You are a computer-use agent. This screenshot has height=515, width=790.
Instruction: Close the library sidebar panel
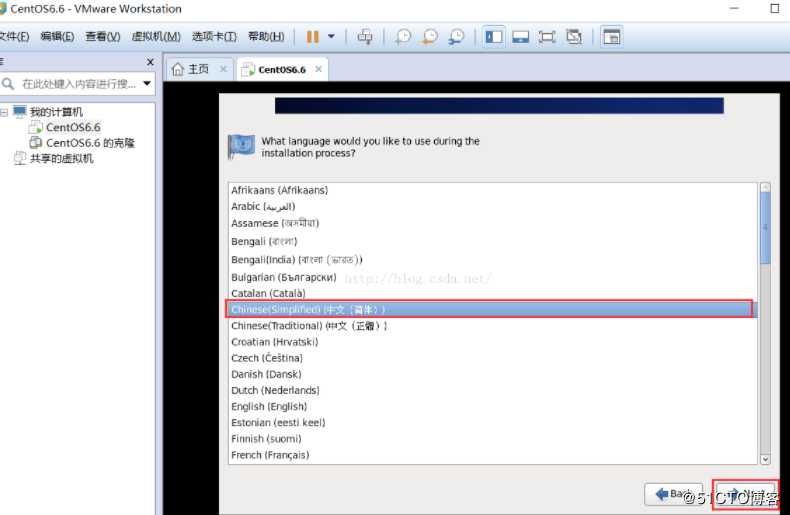point(150,61)
